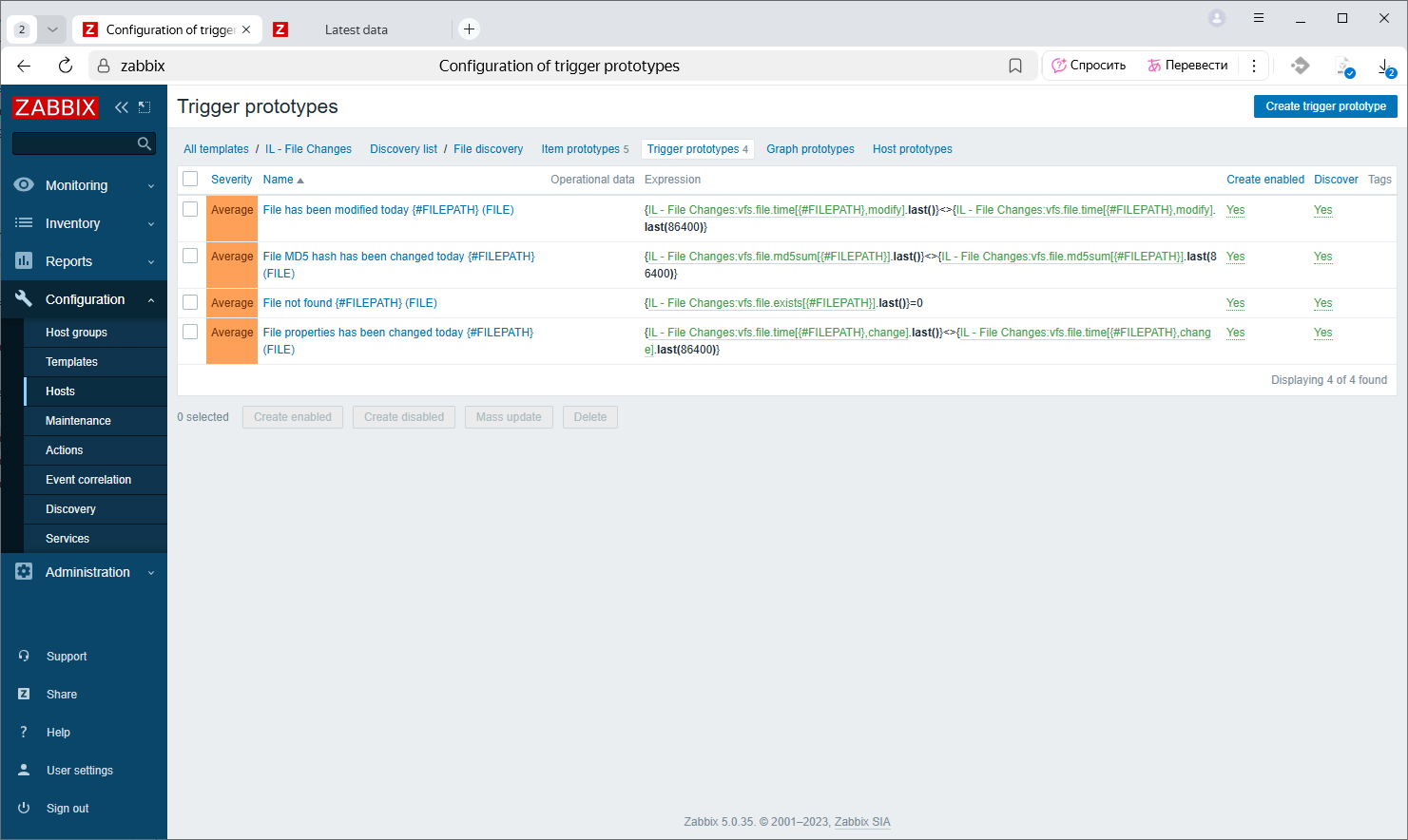Collapse the Configuration menu chevron
This screenshot has width=1408, height=840.
pos(151,300)
